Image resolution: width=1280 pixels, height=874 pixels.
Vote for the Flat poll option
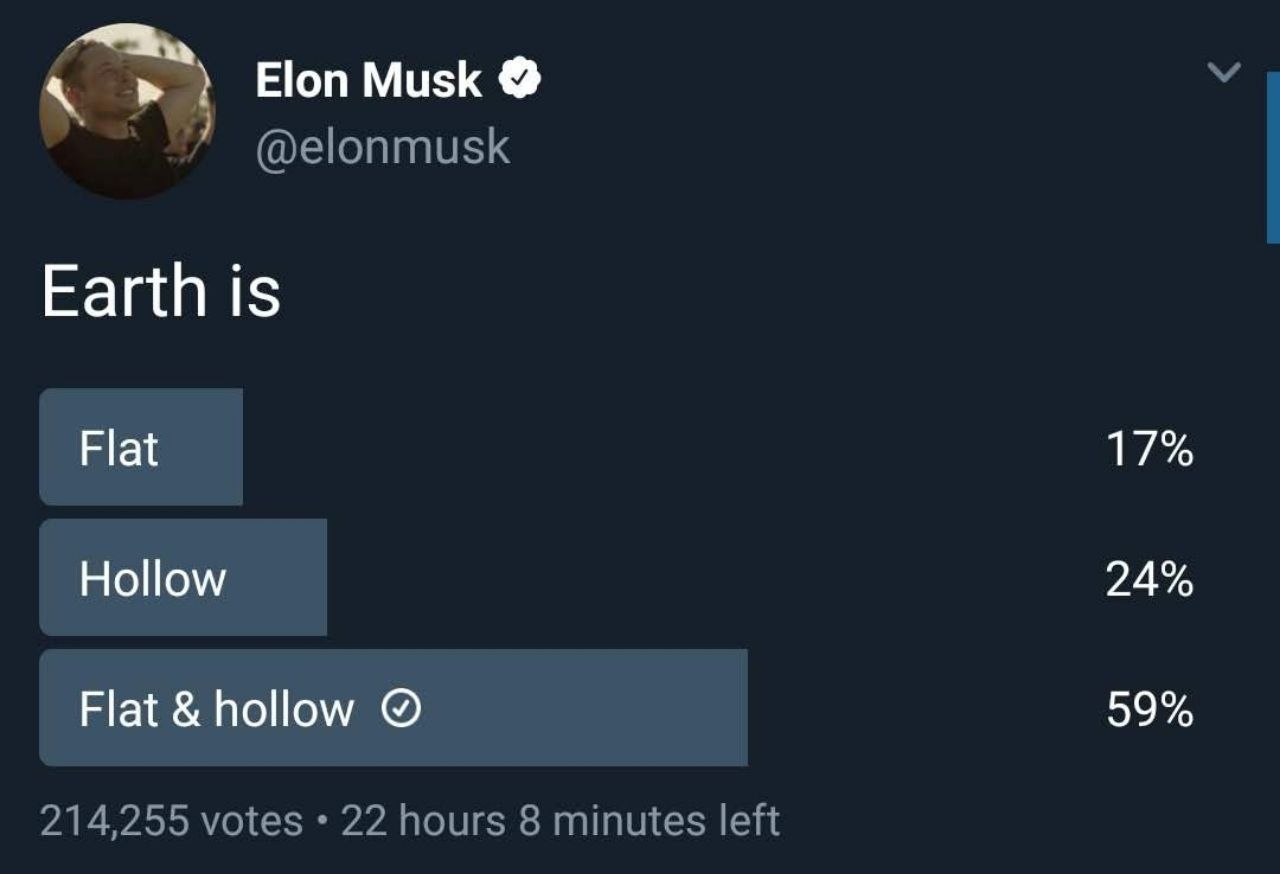coord(141,447)
